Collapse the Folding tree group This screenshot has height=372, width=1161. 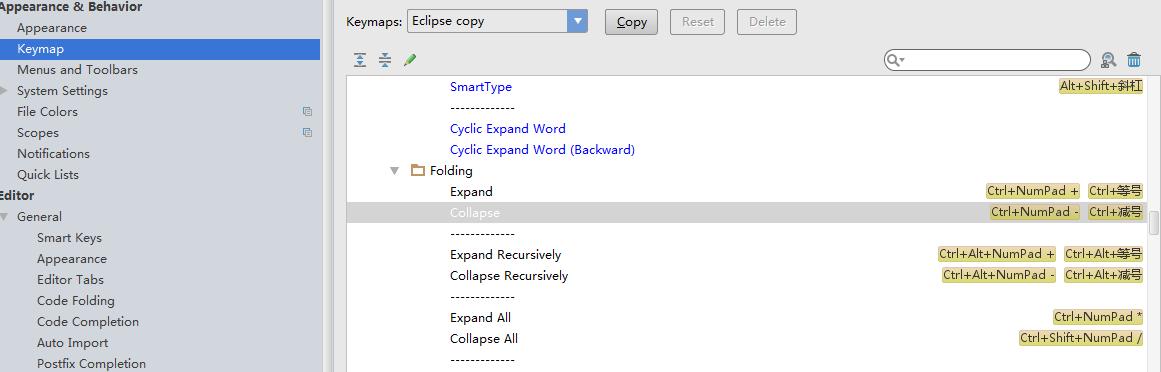click(x=395, y=170)
